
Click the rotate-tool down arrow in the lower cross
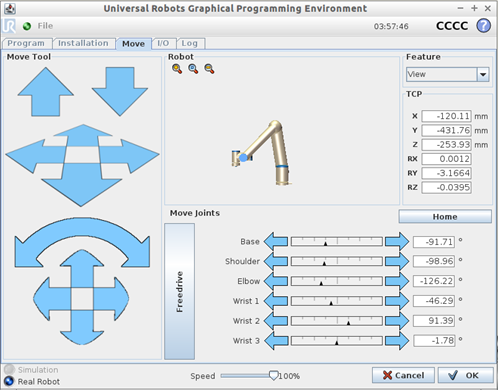(x=82, y=328)
